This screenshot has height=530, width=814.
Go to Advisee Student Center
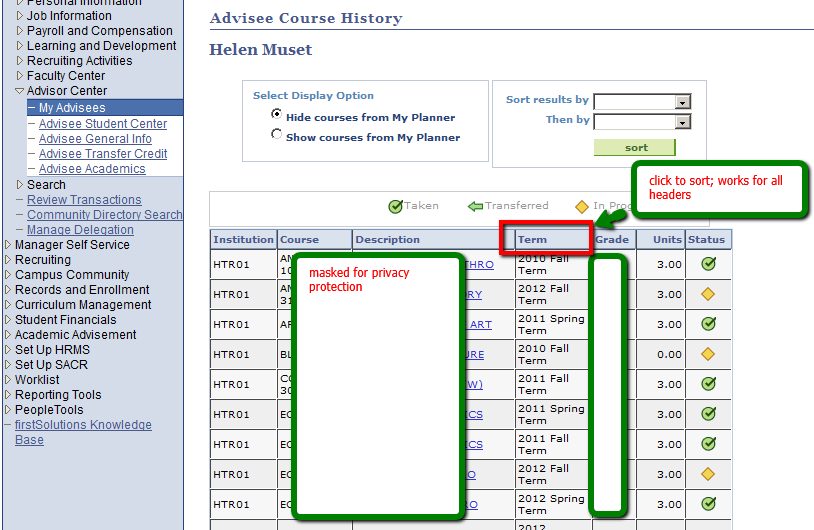(x=103, y=124)
